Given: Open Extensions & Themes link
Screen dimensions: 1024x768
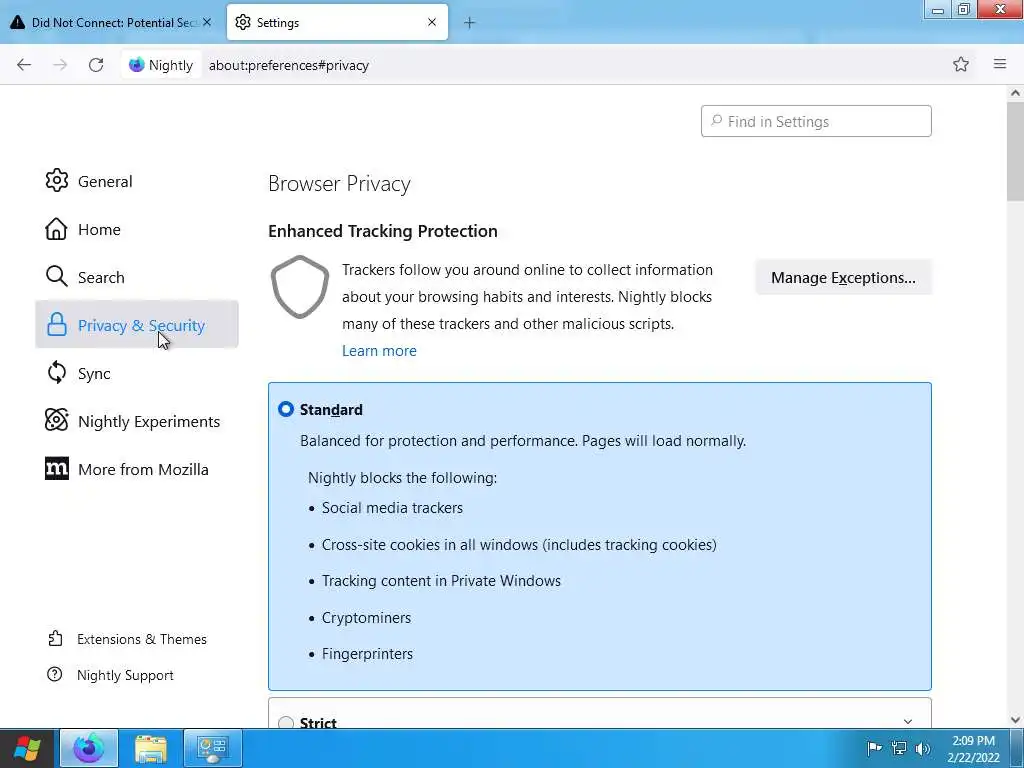Looking at the screenshot, I should point(142,639).
